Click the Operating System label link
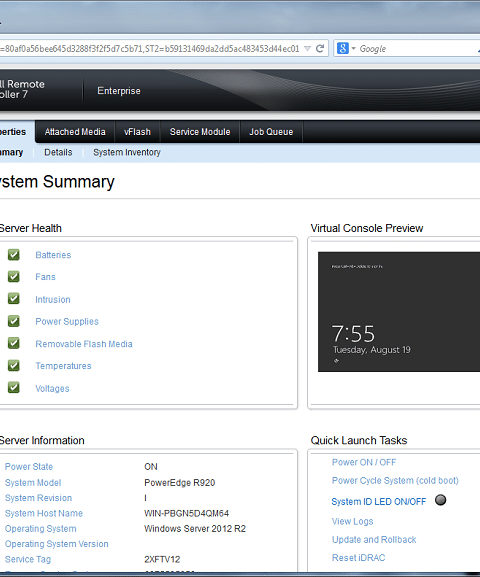 (40, 529)
